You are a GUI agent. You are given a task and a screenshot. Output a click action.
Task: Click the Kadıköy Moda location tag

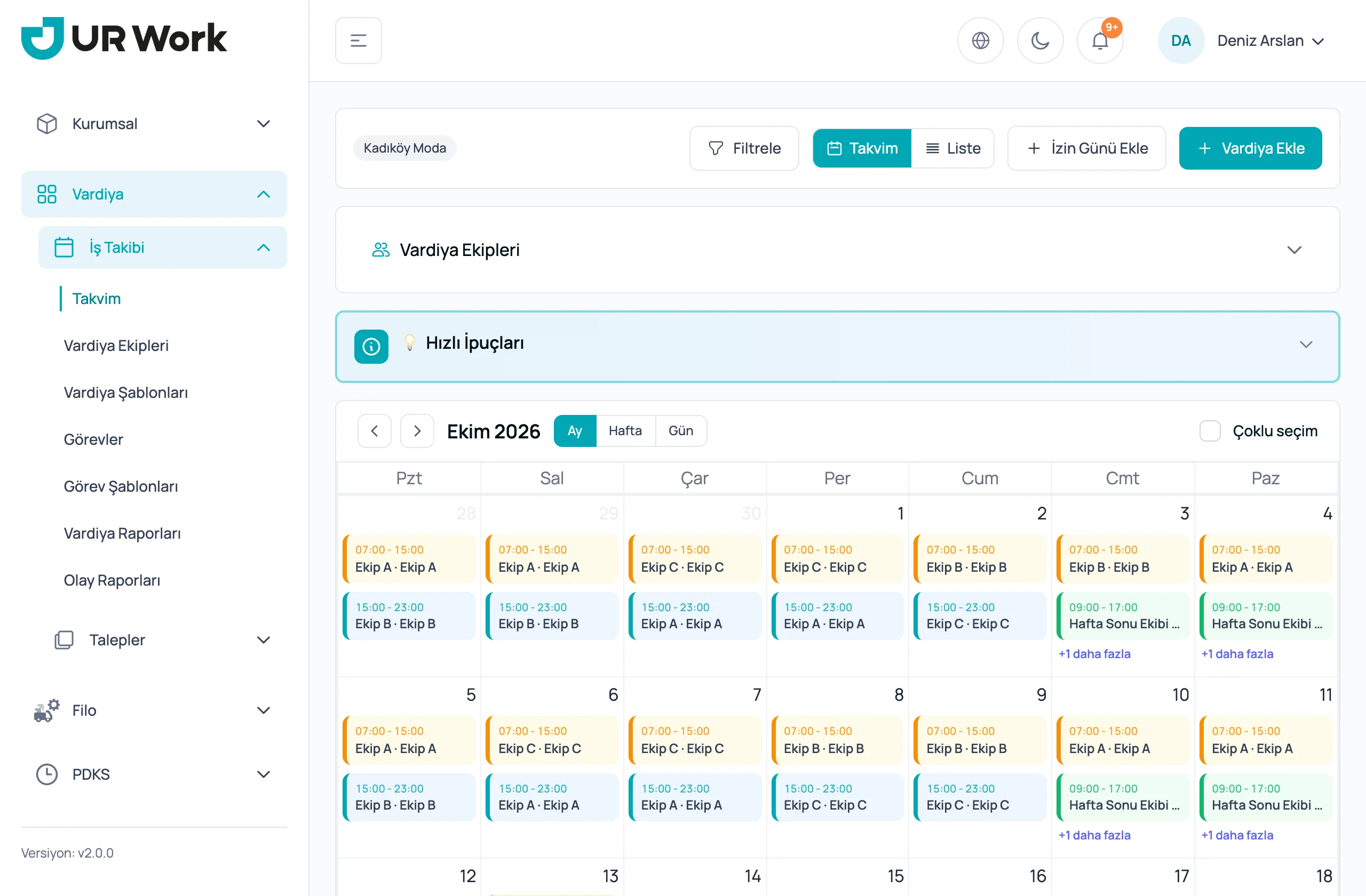tap(404, 149)
